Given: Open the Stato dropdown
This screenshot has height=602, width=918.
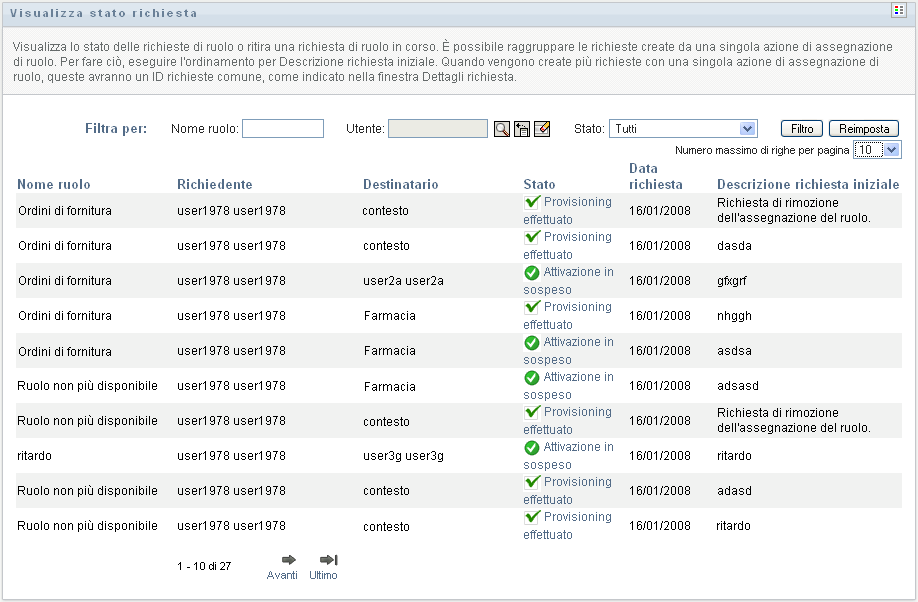Looking at the screenshot, I should [x=683, y=129].
